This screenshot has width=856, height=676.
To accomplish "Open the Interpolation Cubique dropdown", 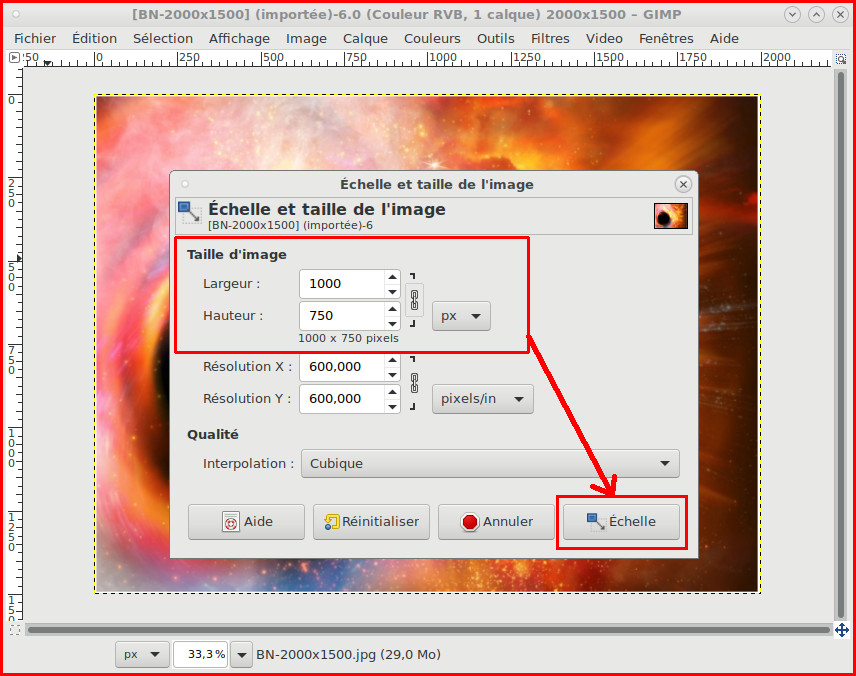I will tap(490, 464).
